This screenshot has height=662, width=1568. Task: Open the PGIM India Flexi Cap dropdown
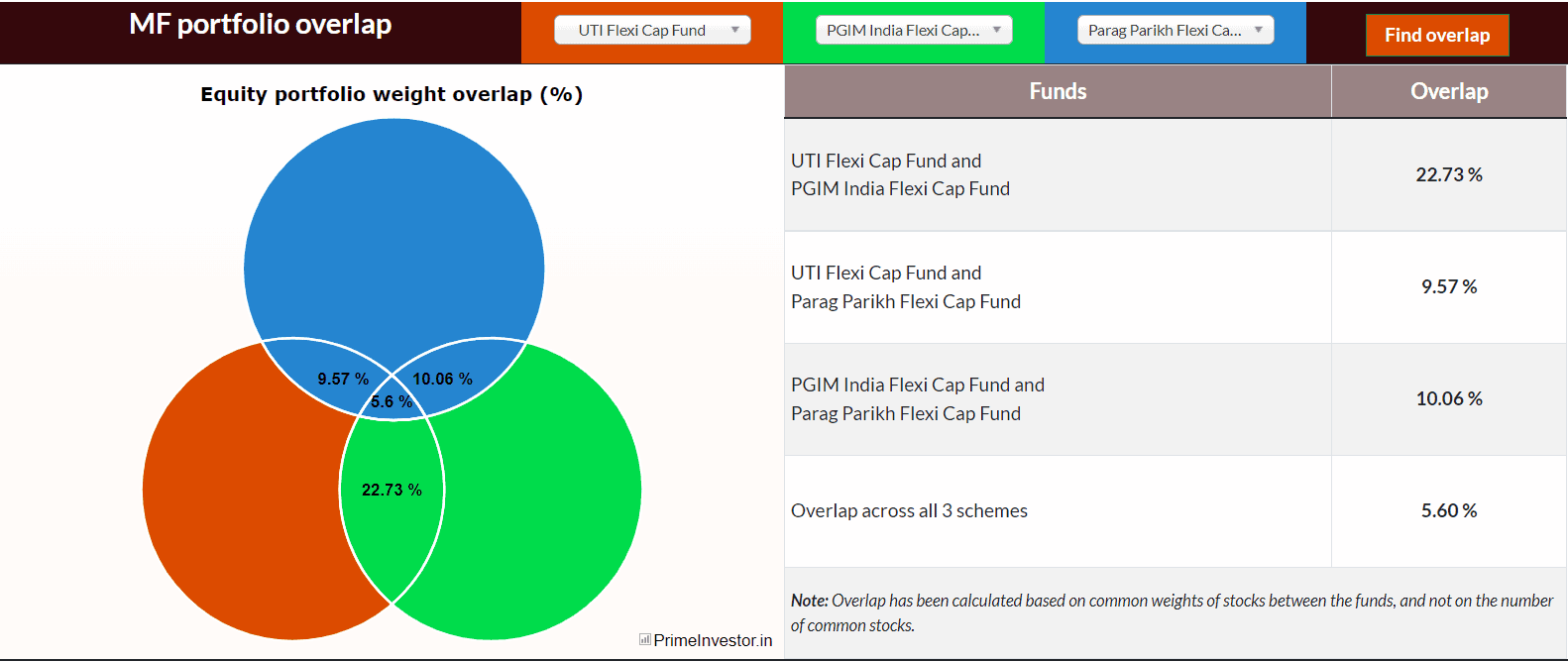(914, 30)
